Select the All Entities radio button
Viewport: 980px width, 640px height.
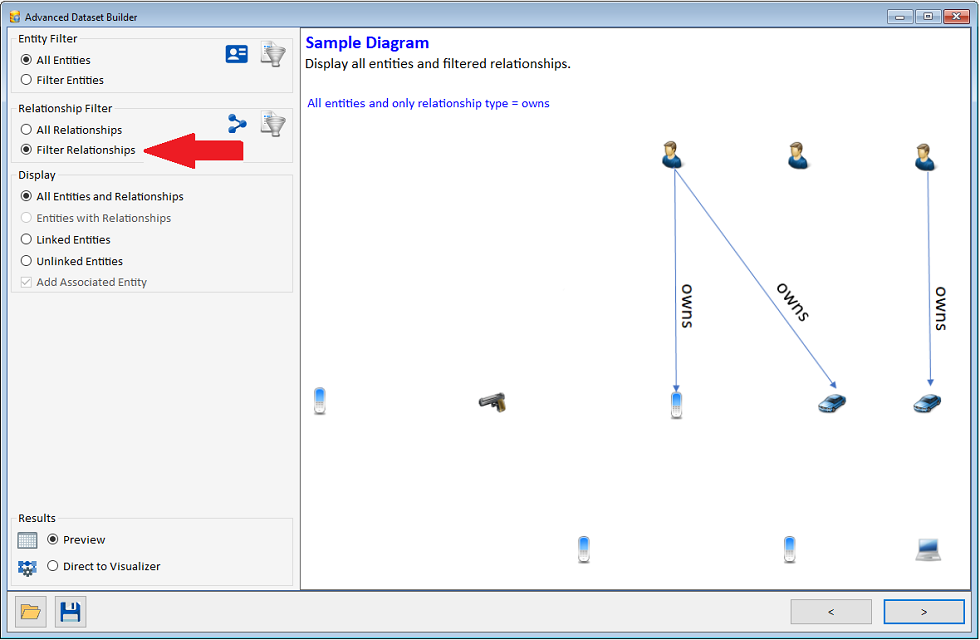[27, 60]
